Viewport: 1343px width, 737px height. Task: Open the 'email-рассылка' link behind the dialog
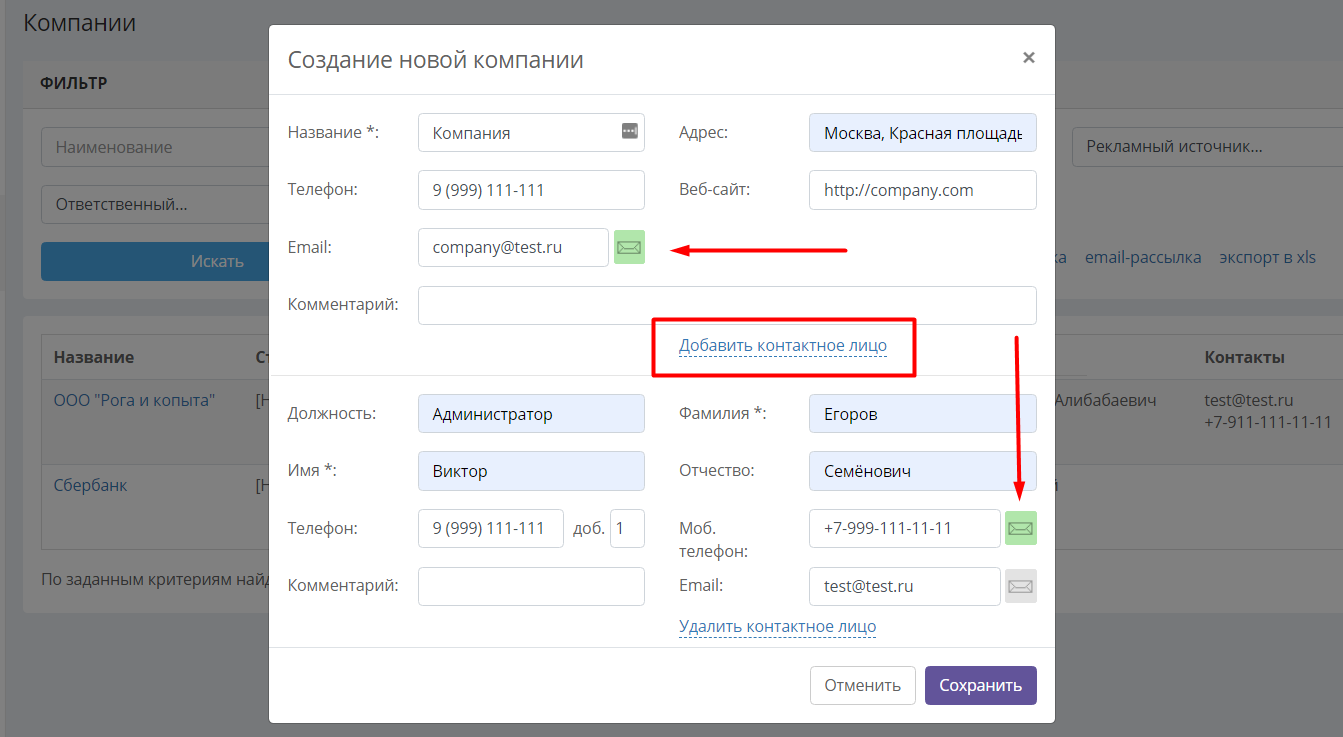(1143, 257)
